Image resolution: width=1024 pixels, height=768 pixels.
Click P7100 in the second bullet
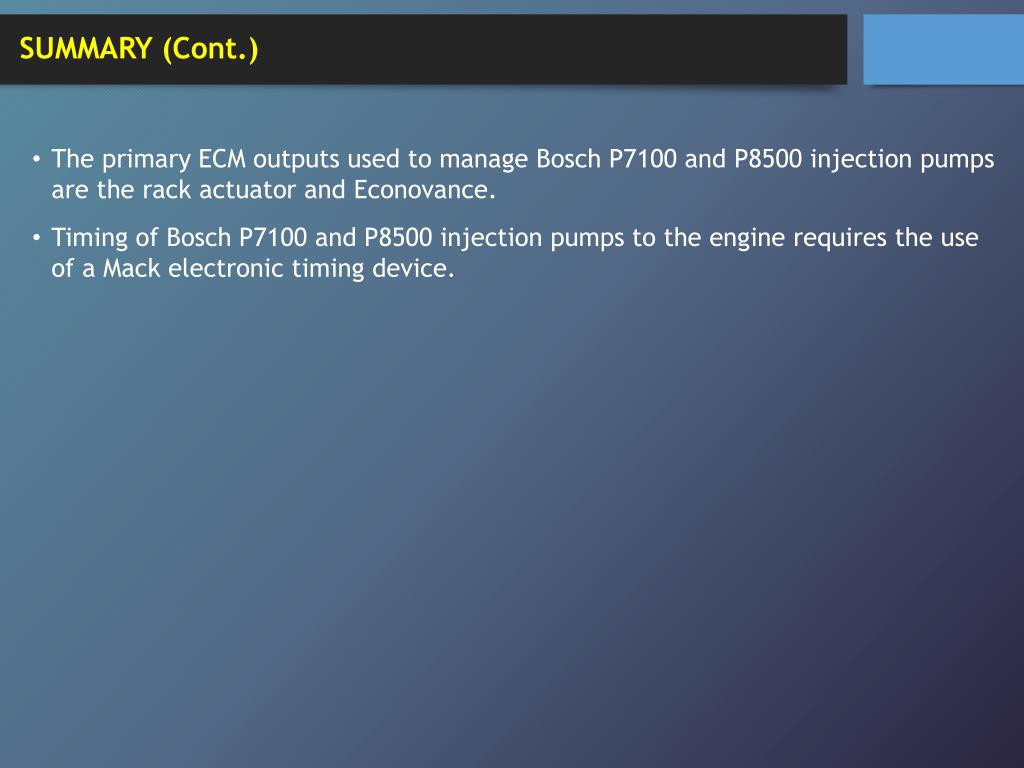click(x=273, y=237)
